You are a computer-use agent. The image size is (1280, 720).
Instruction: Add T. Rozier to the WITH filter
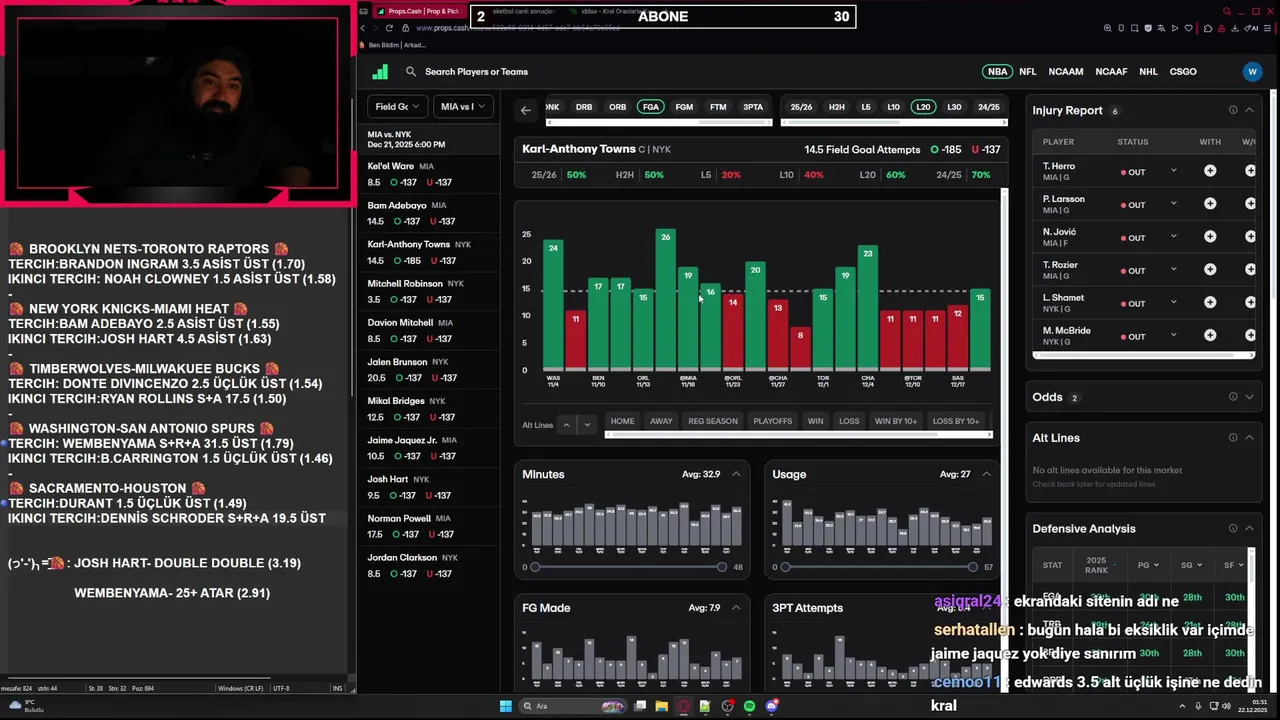pos(1210,270)
